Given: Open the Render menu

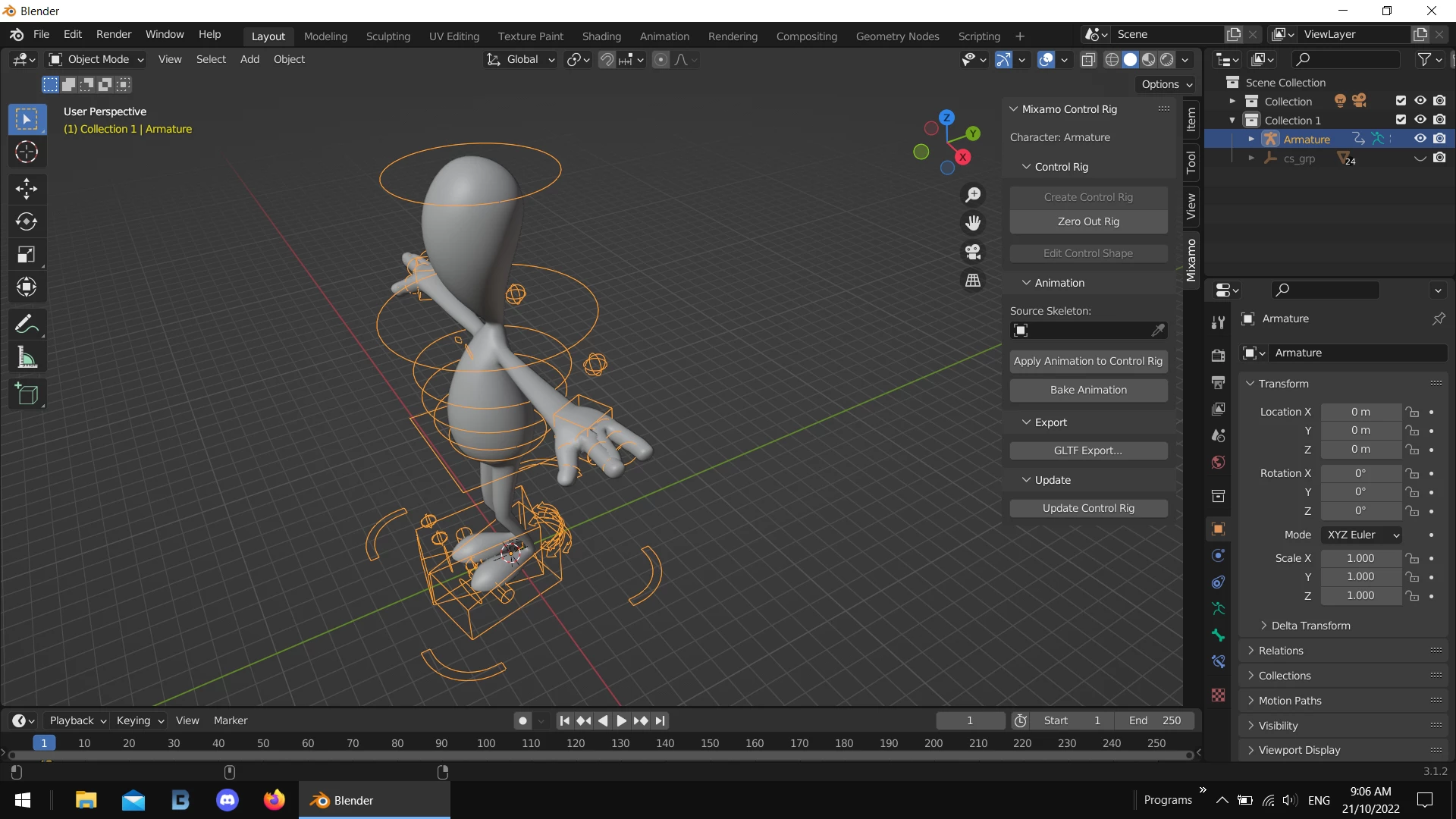Looking at the screenshot, I should click(114, 34).
